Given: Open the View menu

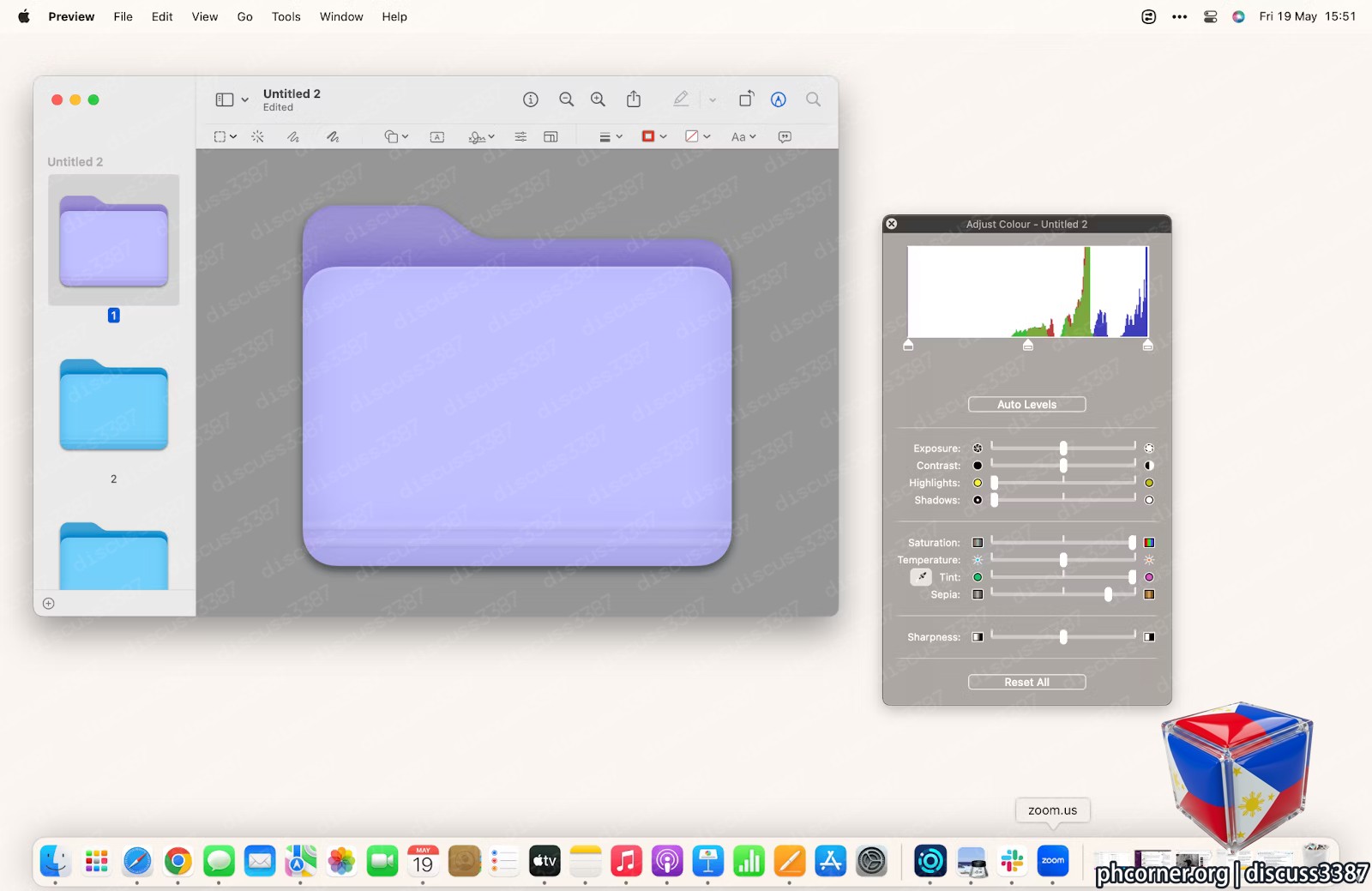Looking at the screenshot, I should coord(204,16).
